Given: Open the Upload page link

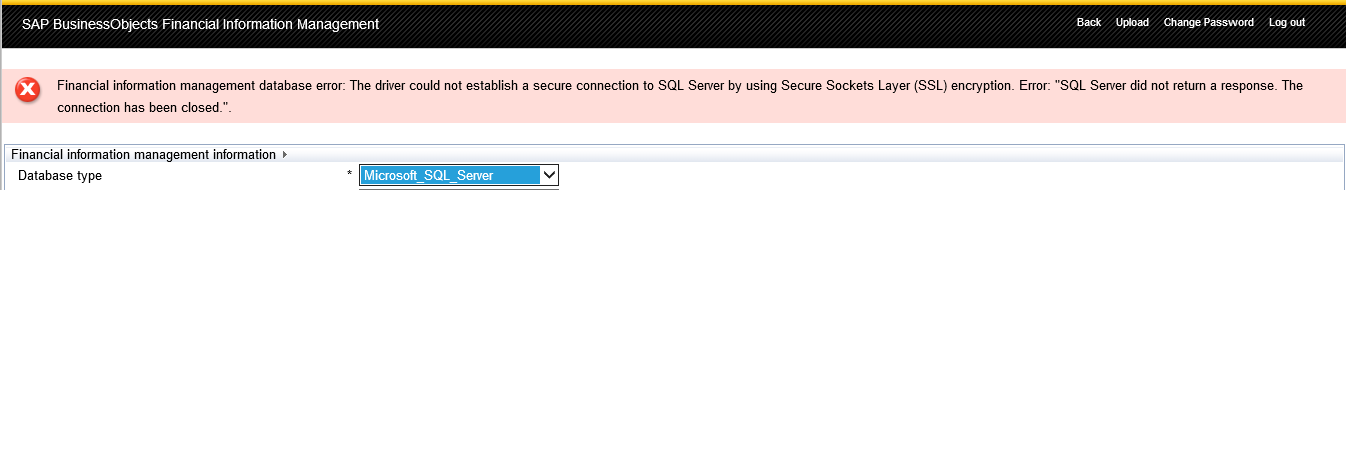Looking at the screenshot, I should 1132,23.
